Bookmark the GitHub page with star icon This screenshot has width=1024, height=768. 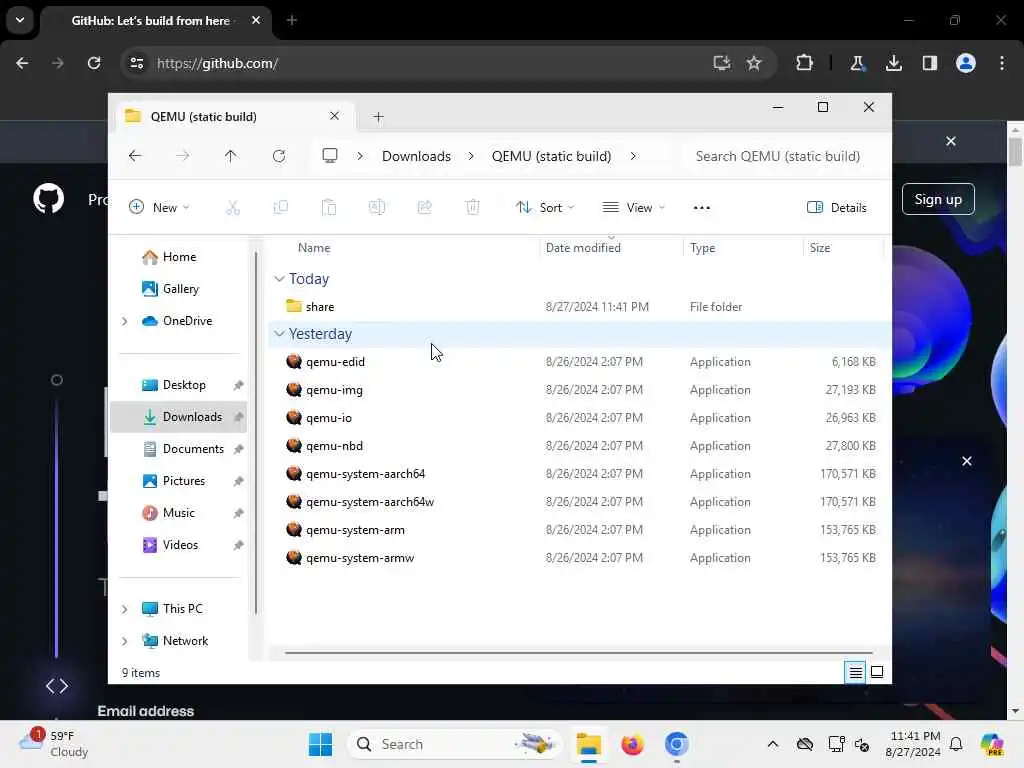coord(754,63)
